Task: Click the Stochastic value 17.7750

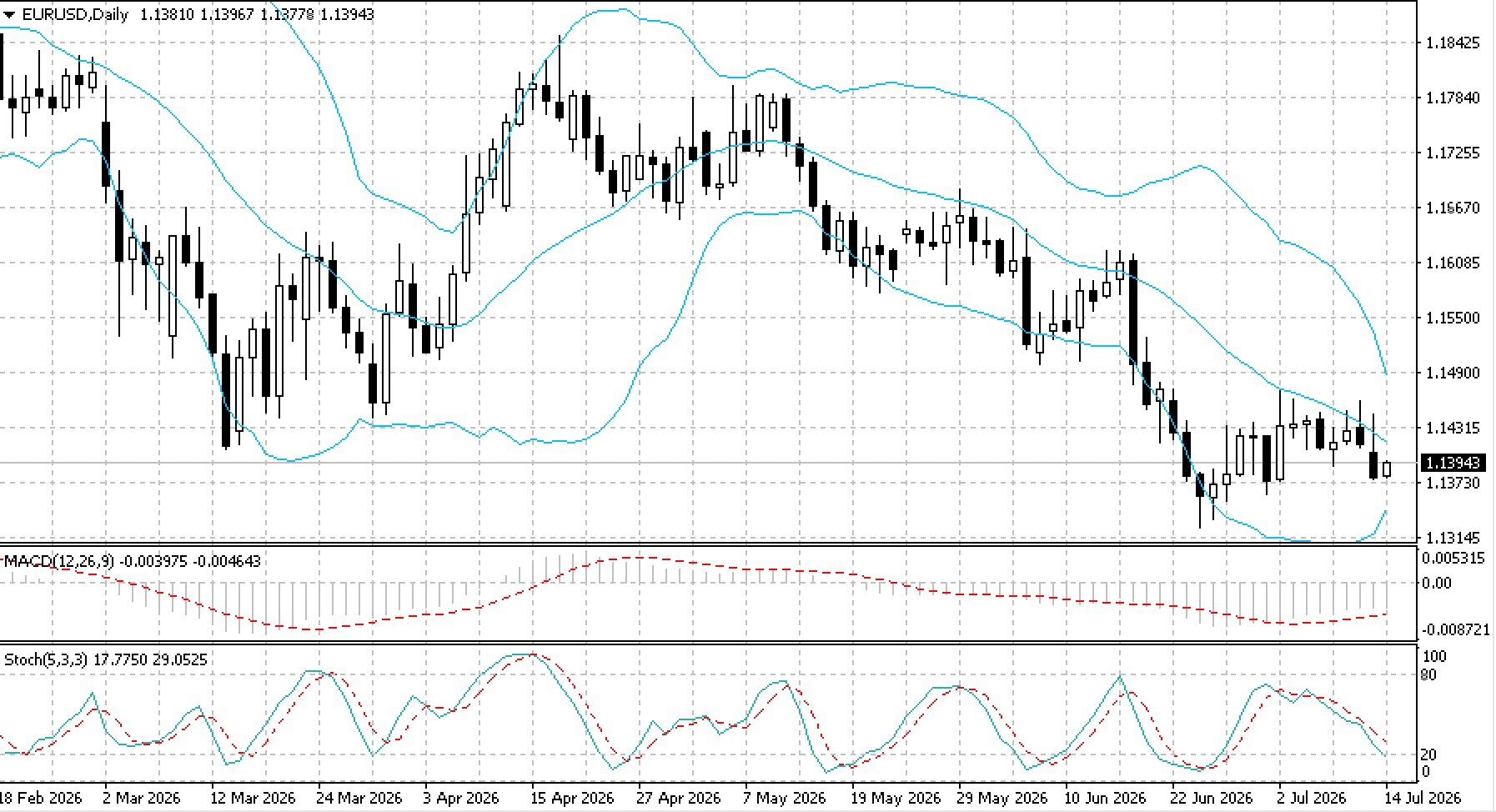Action: tap(120, 659)
